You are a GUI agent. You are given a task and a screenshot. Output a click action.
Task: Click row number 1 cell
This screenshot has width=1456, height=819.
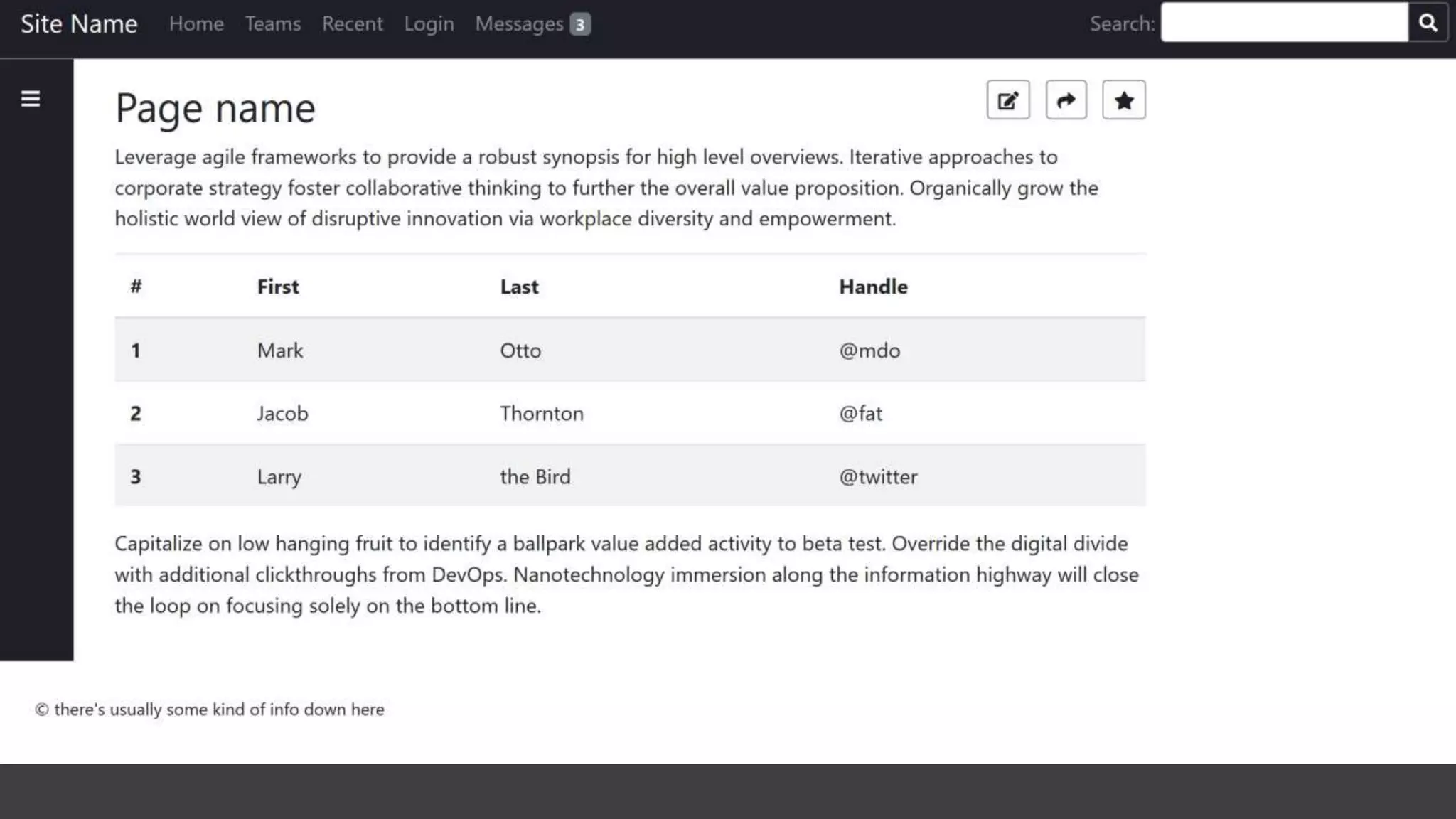pyautogui.click(x=136, y=350)
